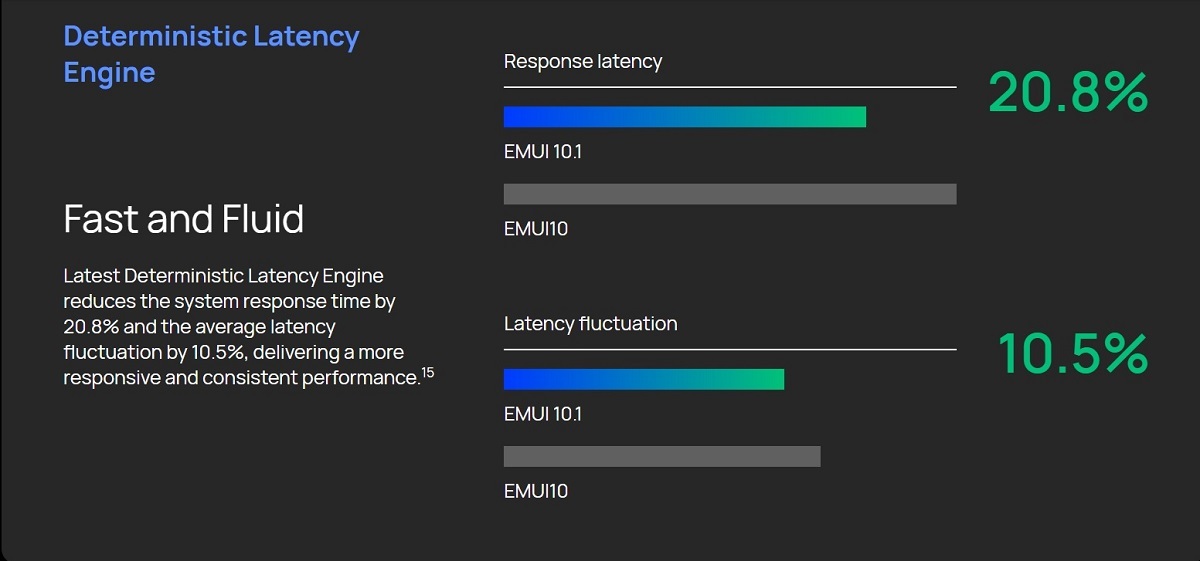
Task: Click EMUI10 label under Response latency
Action: pyautogui.click(x=536, y=229)
